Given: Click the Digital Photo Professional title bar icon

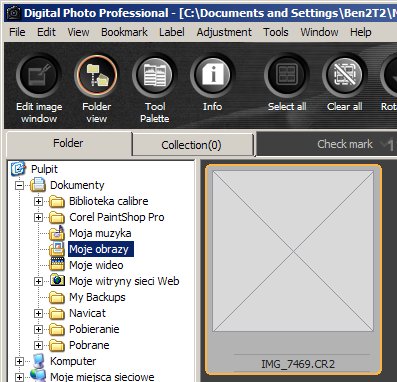Looking at the screenshot, I should (x=14, y=13).
